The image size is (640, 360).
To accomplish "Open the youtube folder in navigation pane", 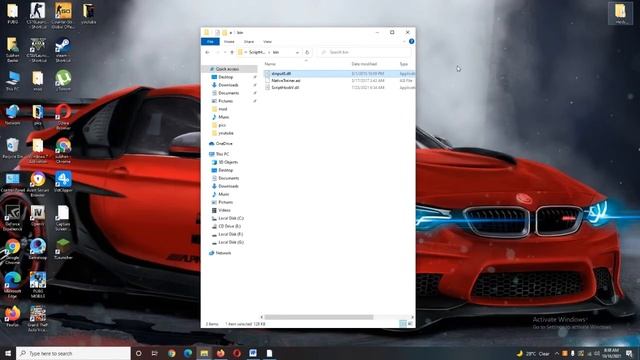I will [225, 133].
